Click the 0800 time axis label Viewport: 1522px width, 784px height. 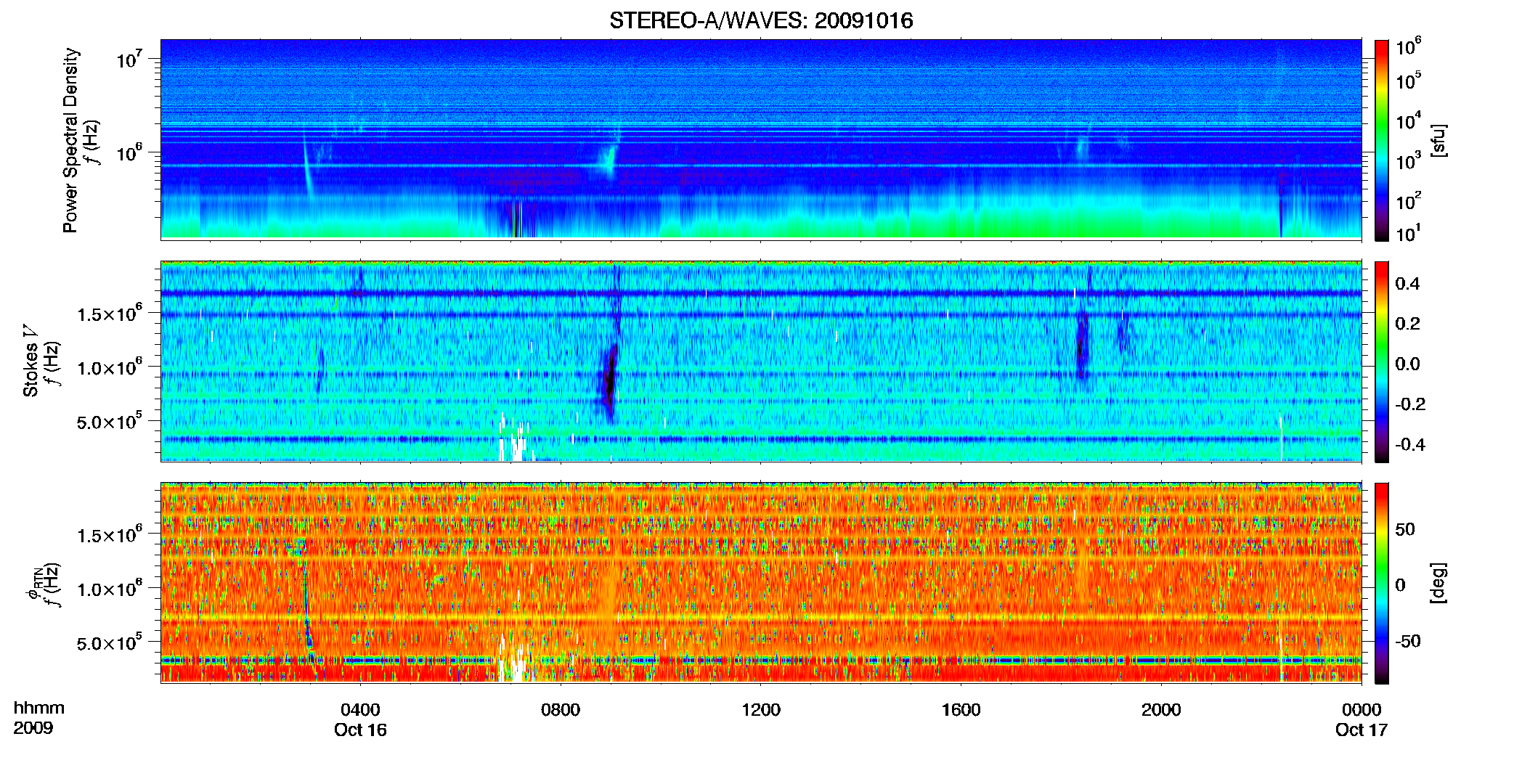pyautogui.click(x=561, y=709)
